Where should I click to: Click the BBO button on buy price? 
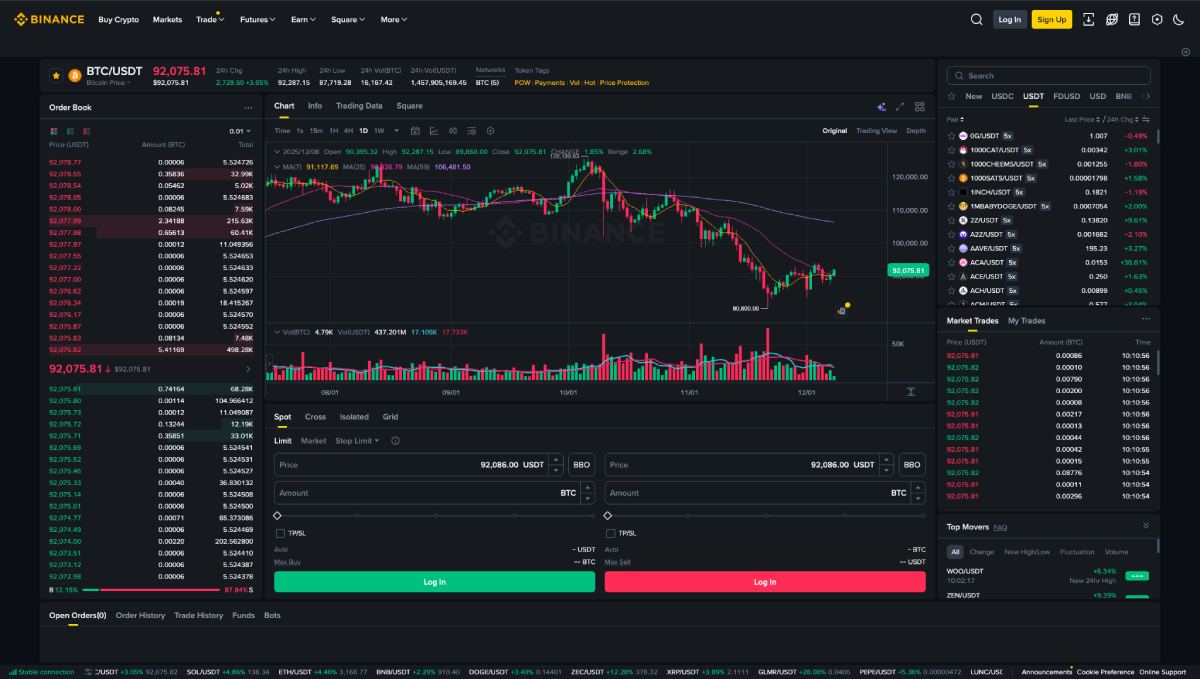pos(581,465)
